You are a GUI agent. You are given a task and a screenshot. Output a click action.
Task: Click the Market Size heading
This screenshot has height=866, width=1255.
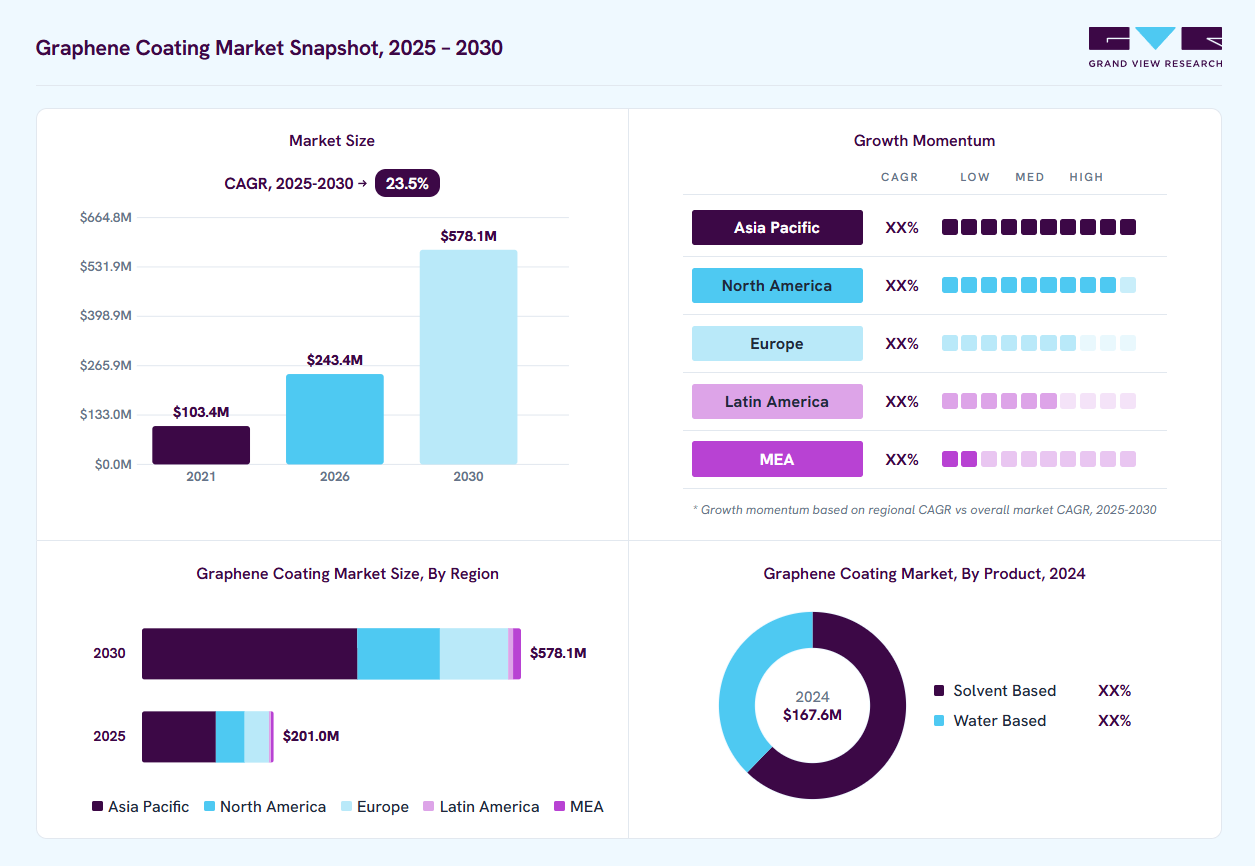tap(332, 141)
